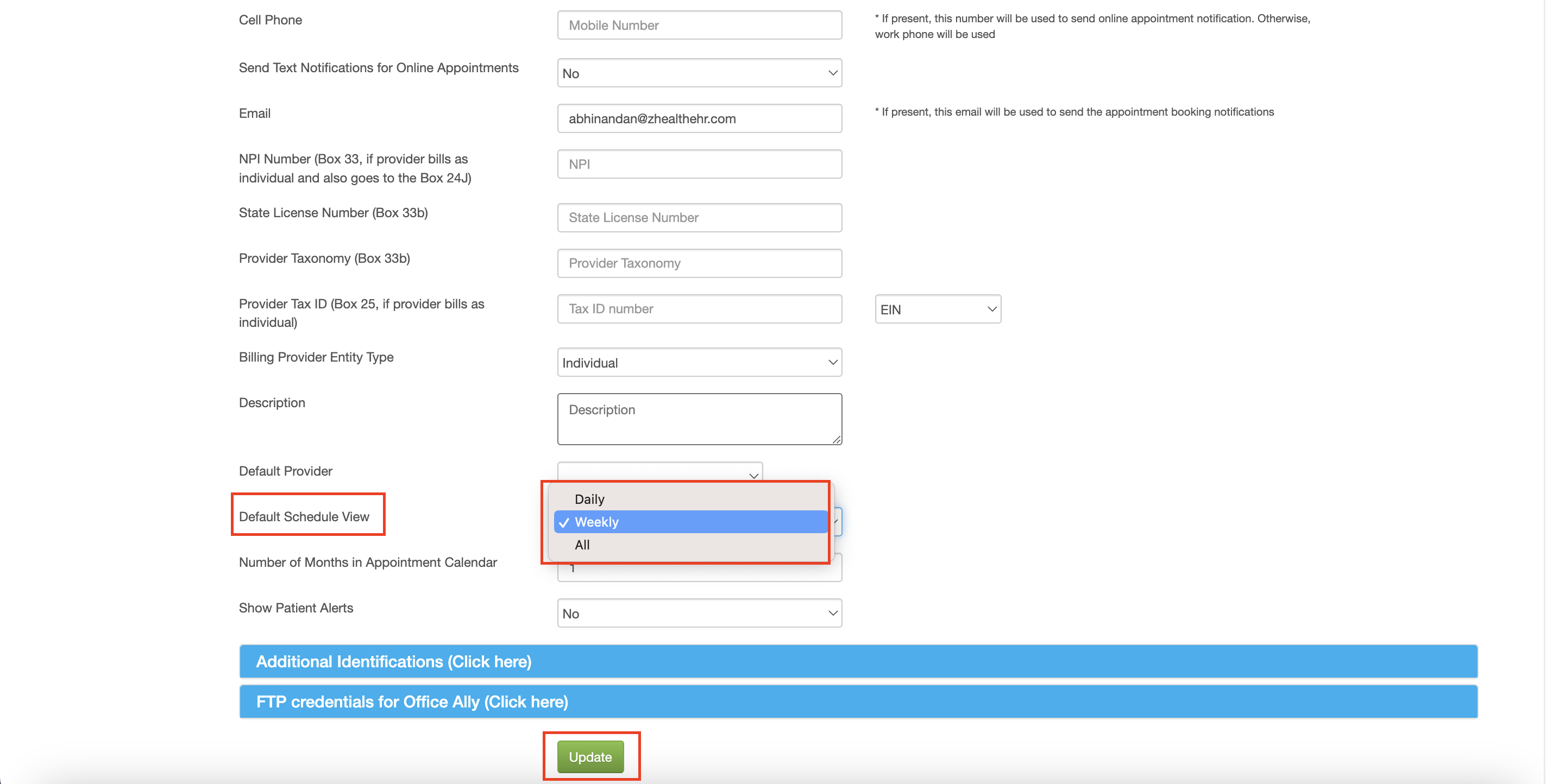Click the Show Patient Alerts label

point(296,608)
